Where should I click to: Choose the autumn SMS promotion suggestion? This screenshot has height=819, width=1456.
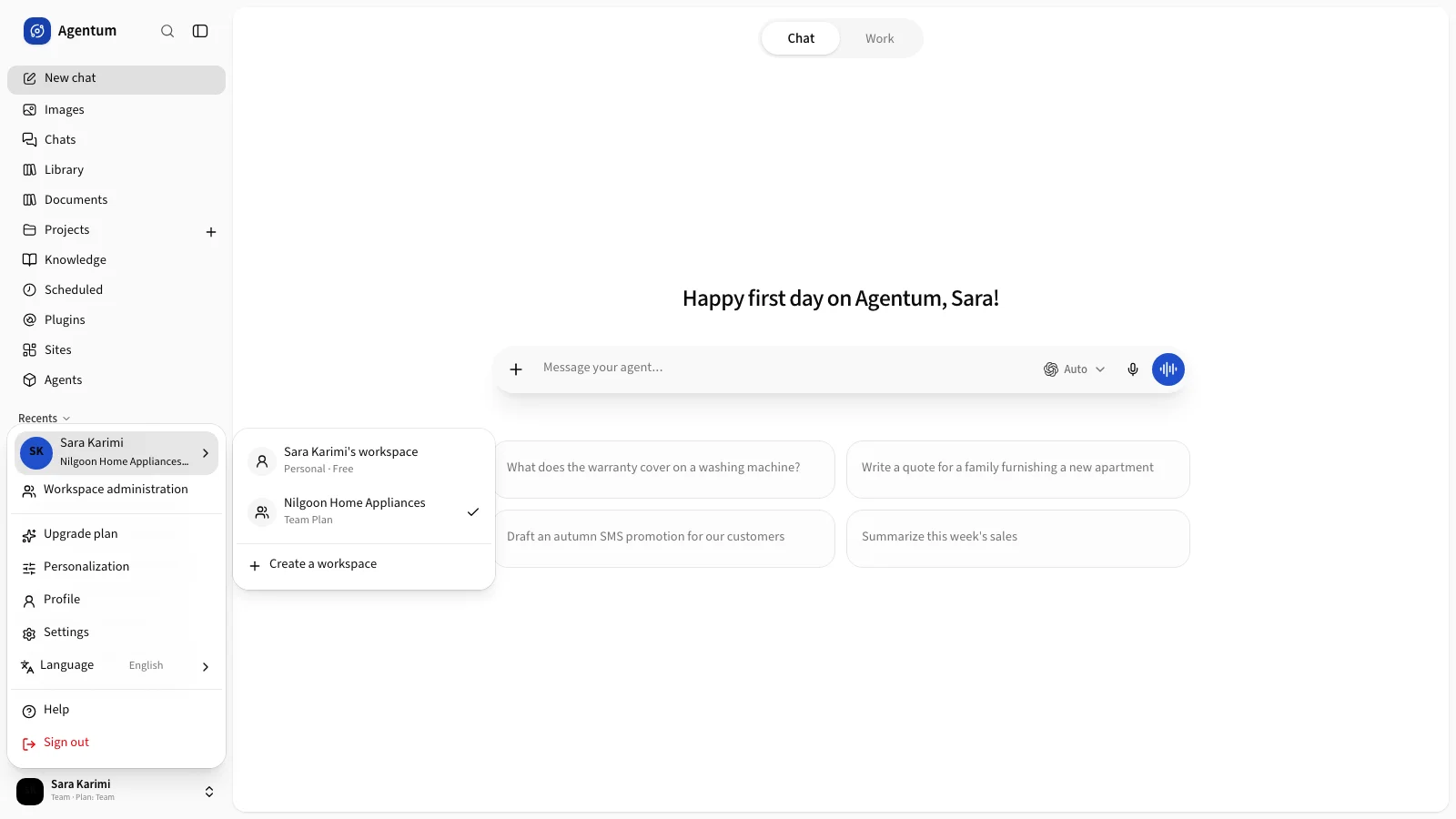click(664, 539)
